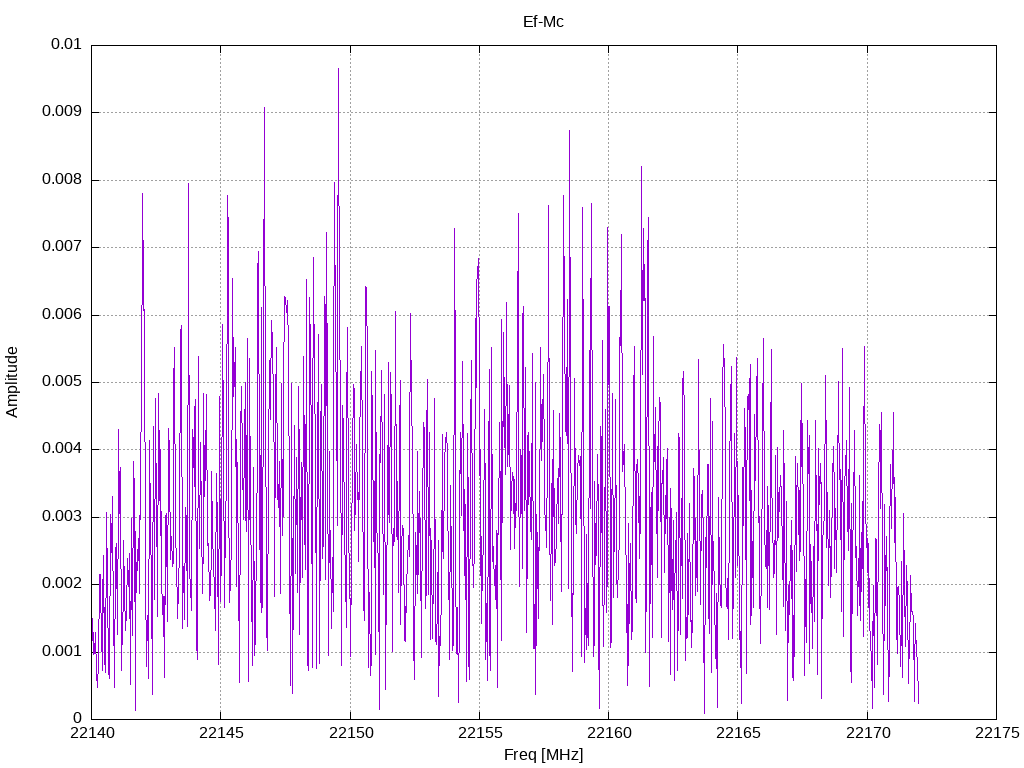The height and width of the screenshot is (768, 1024).
Task: Click the y-axis tick label 0.004
Action: point(62,449)
